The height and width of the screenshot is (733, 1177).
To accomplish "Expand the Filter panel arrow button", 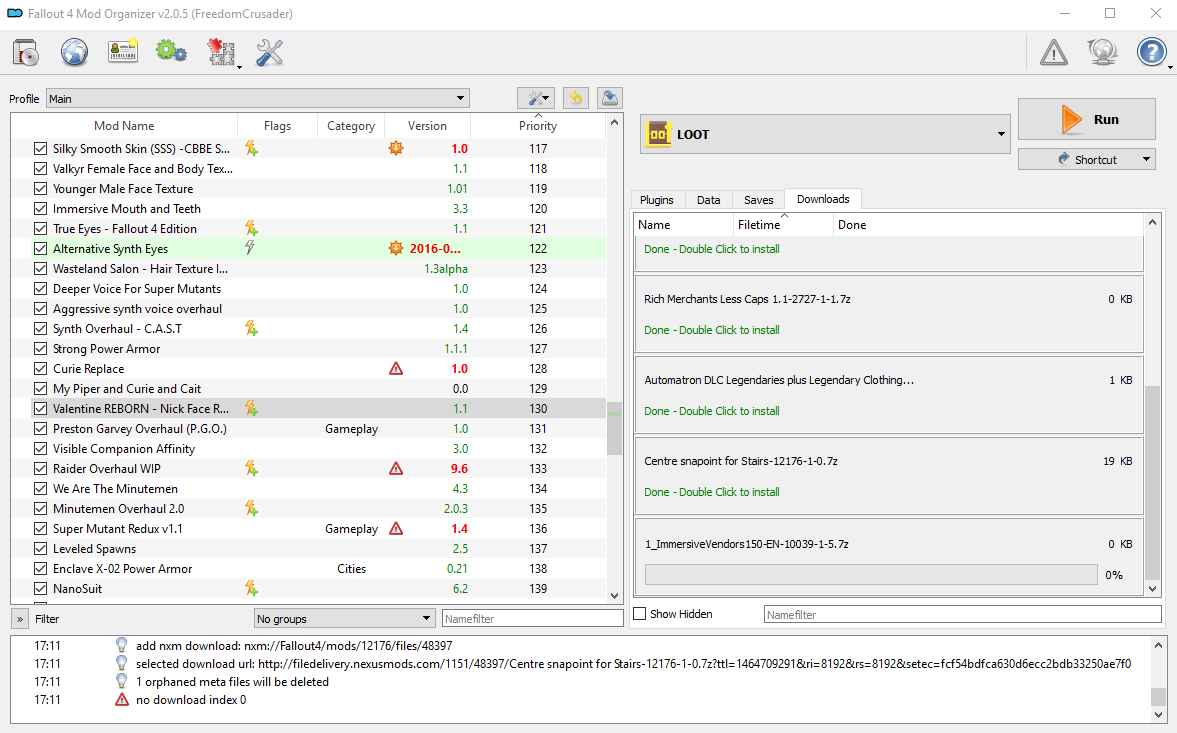I will pyautogui.click(x=20, y=619).
